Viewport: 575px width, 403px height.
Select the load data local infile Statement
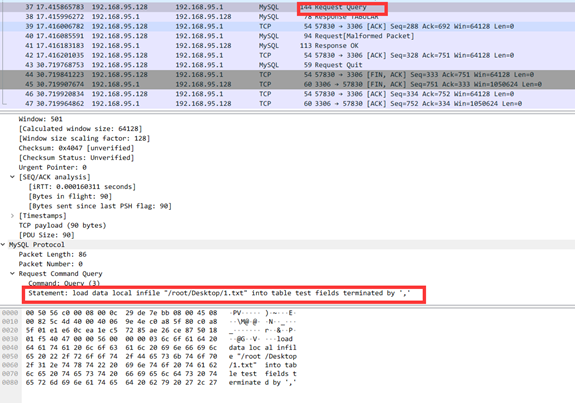[x=219, y=293]
